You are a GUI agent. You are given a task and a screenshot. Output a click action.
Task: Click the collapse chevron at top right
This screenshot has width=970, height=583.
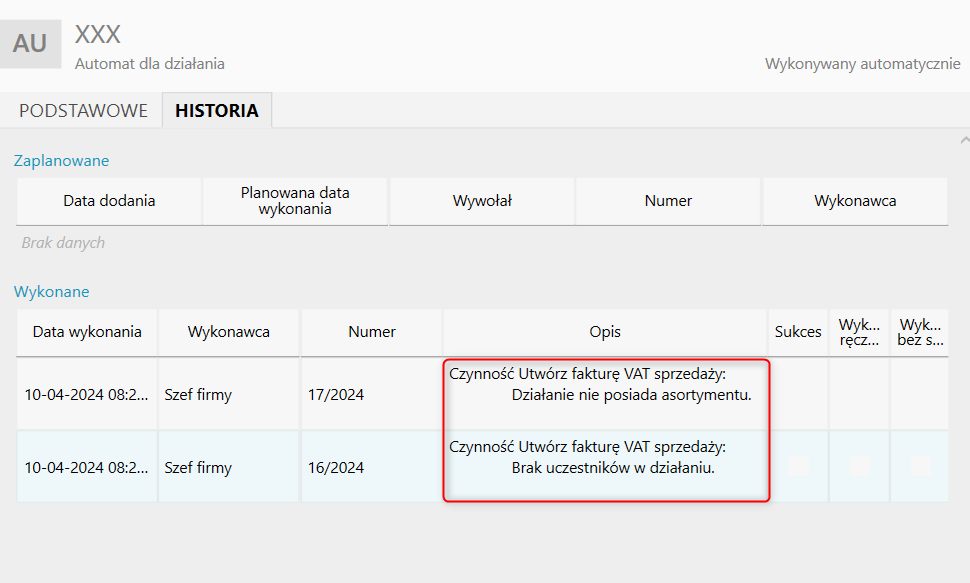963,140
